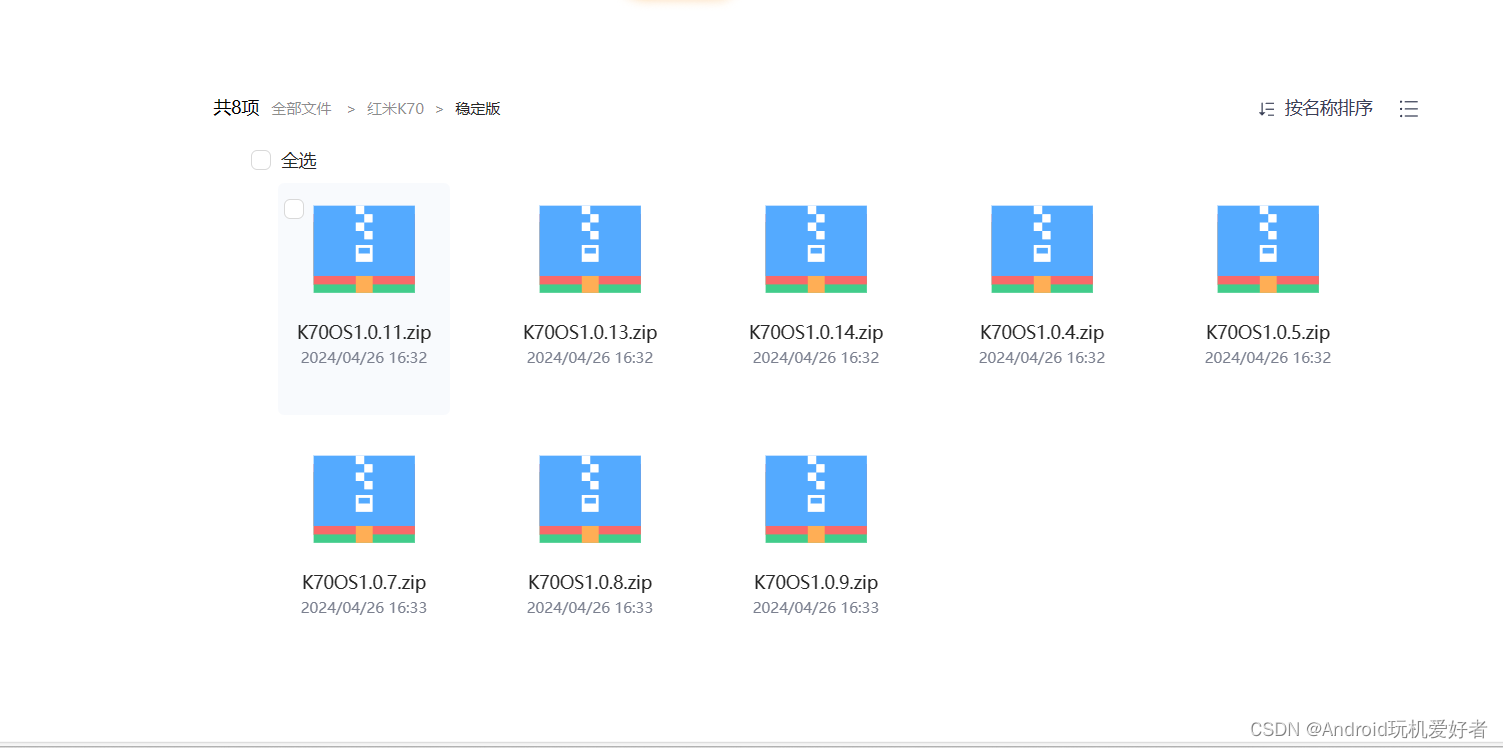Click the date under K70OS1.0.9.zip
Viewport: 1503px width, 748px height.
tap(816, 608)
